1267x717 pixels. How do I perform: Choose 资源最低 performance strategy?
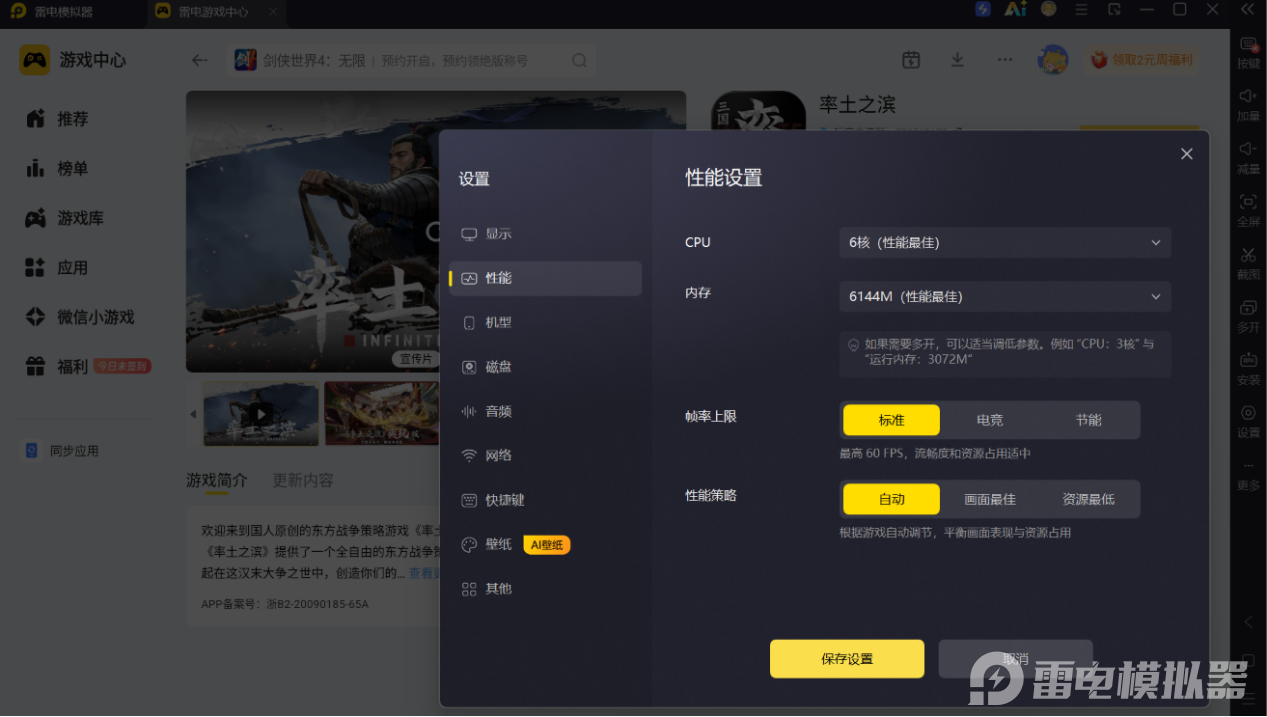tap(1088, 499)
